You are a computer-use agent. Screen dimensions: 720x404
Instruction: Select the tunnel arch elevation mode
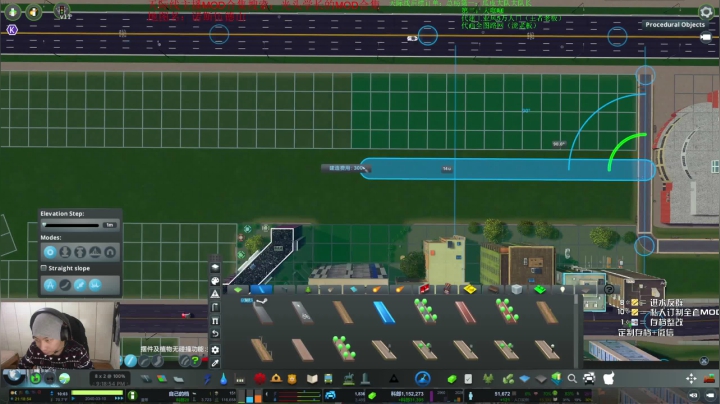point(110,252)
